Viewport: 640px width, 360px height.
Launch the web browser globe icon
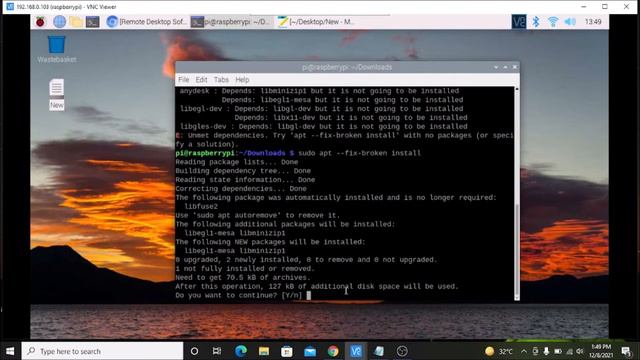(x=60, y=22)
